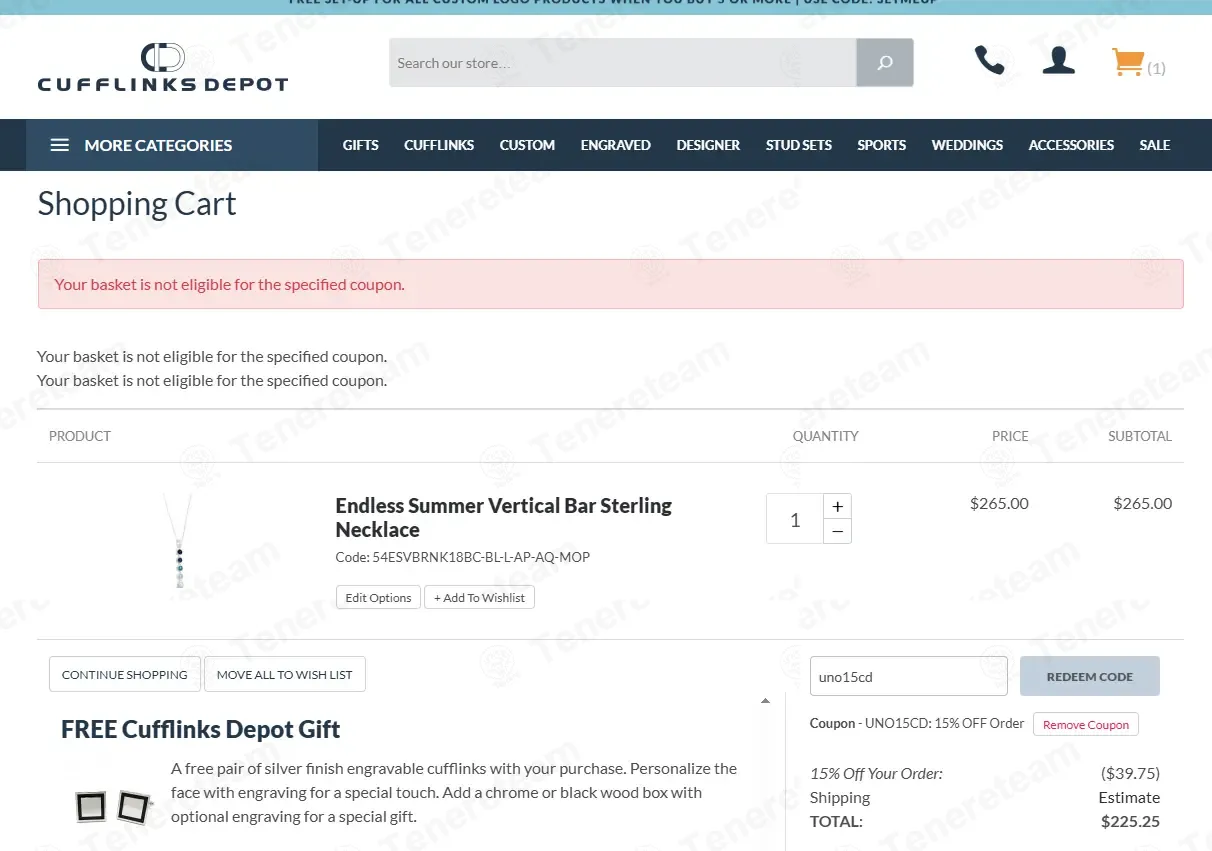Open the Stud Sets menu
The image size is (1212, 851).
[x=799, y=145]
